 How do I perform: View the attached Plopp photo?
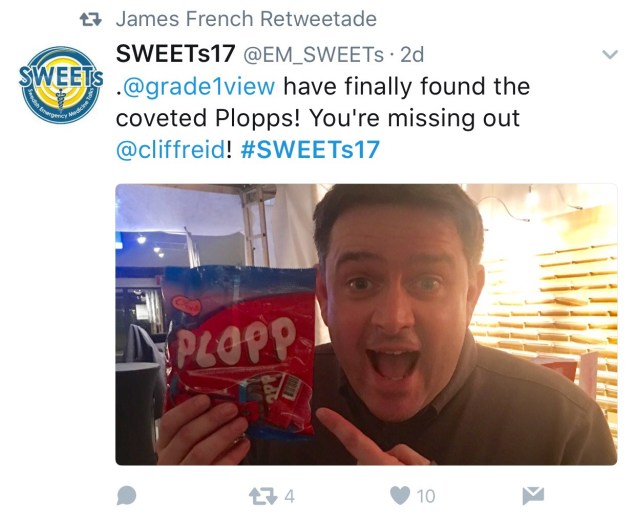pyautogui.click(x=366, y=324)
